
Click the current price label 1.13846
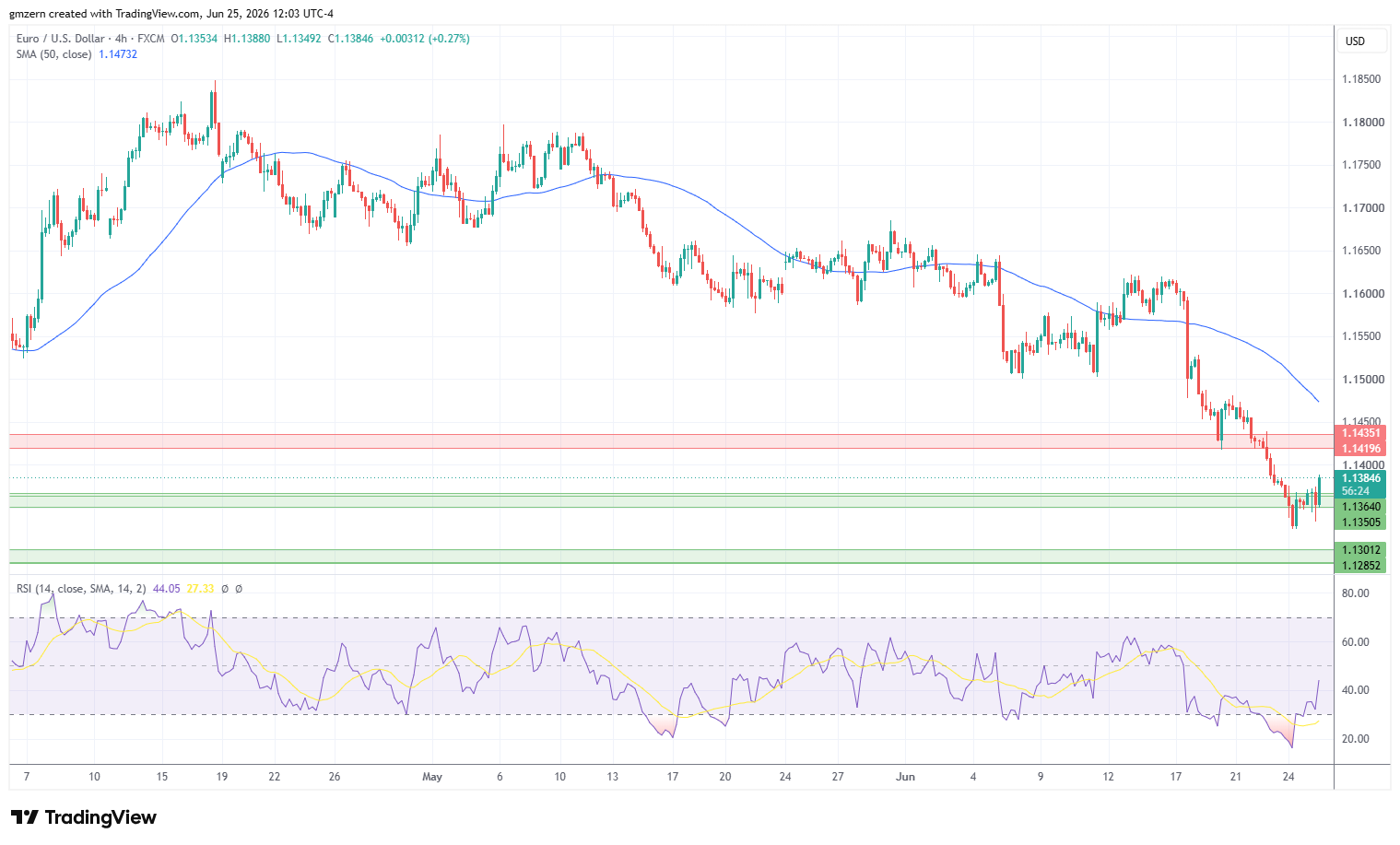click(x=1360, y=478)
